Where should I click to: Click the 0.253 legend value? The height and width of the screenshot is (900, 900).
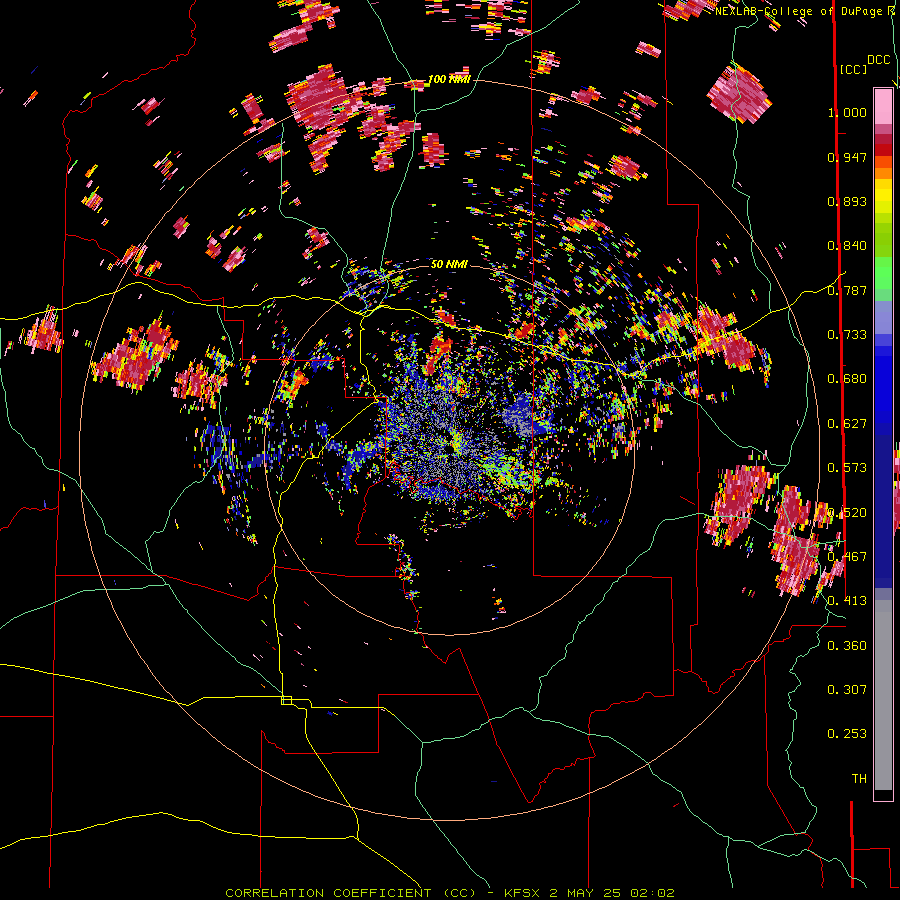[847, 734]
